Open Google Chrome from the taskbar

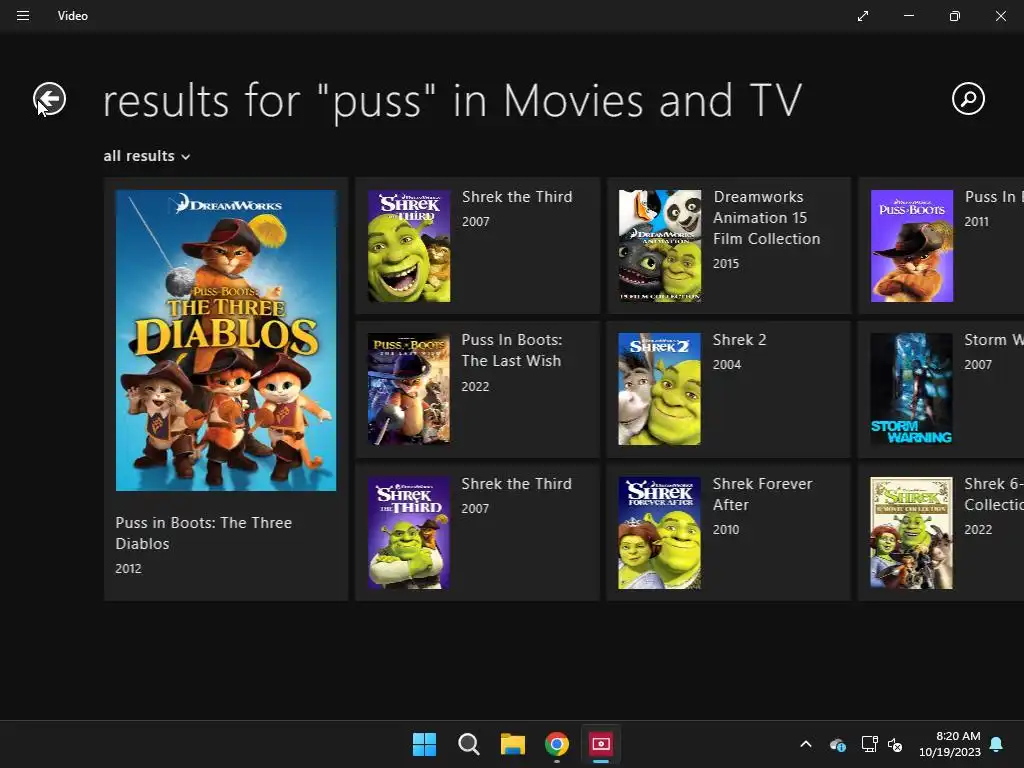556,744
